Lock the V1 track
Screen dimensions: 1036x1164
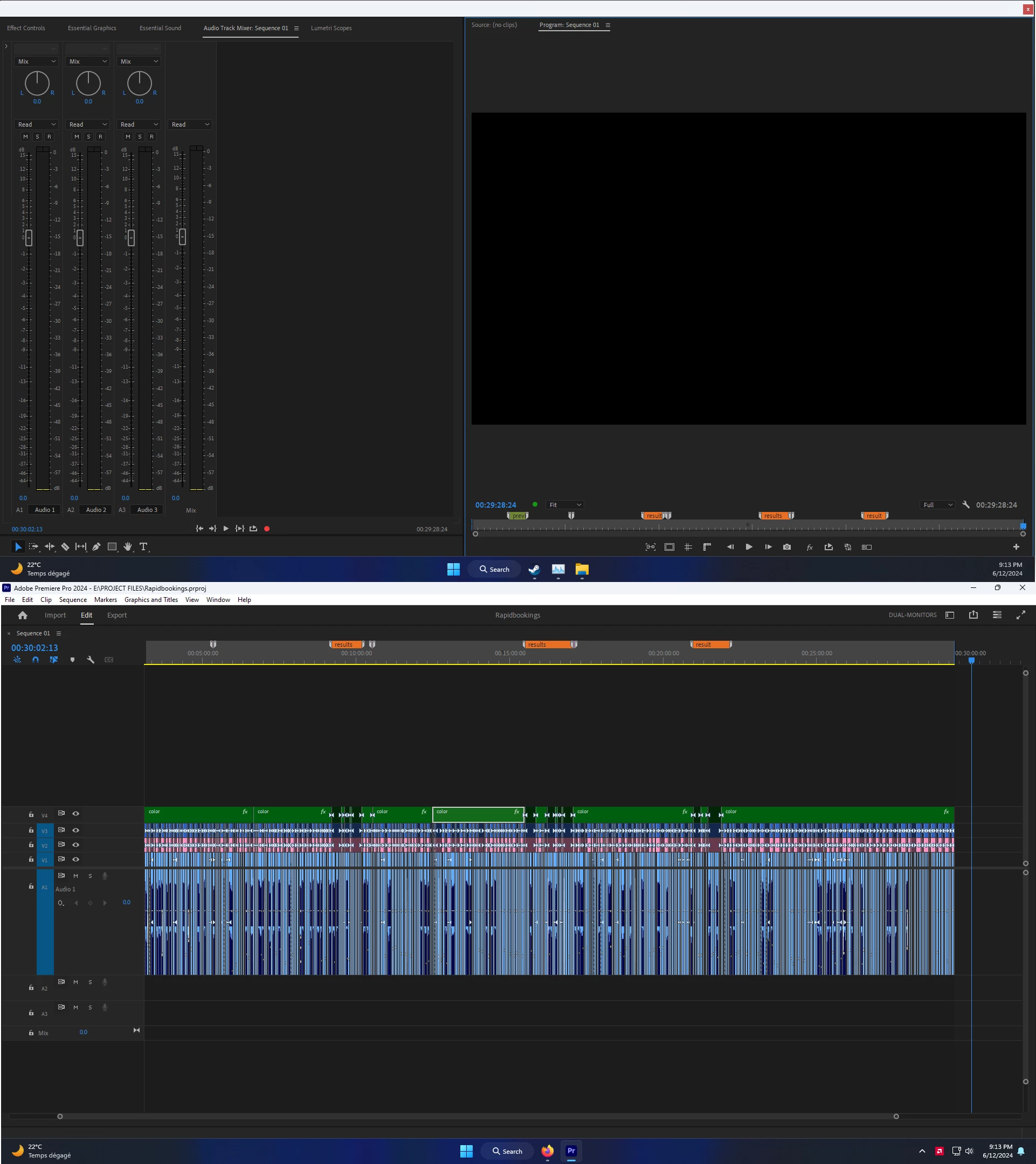[x=31, y=860]
